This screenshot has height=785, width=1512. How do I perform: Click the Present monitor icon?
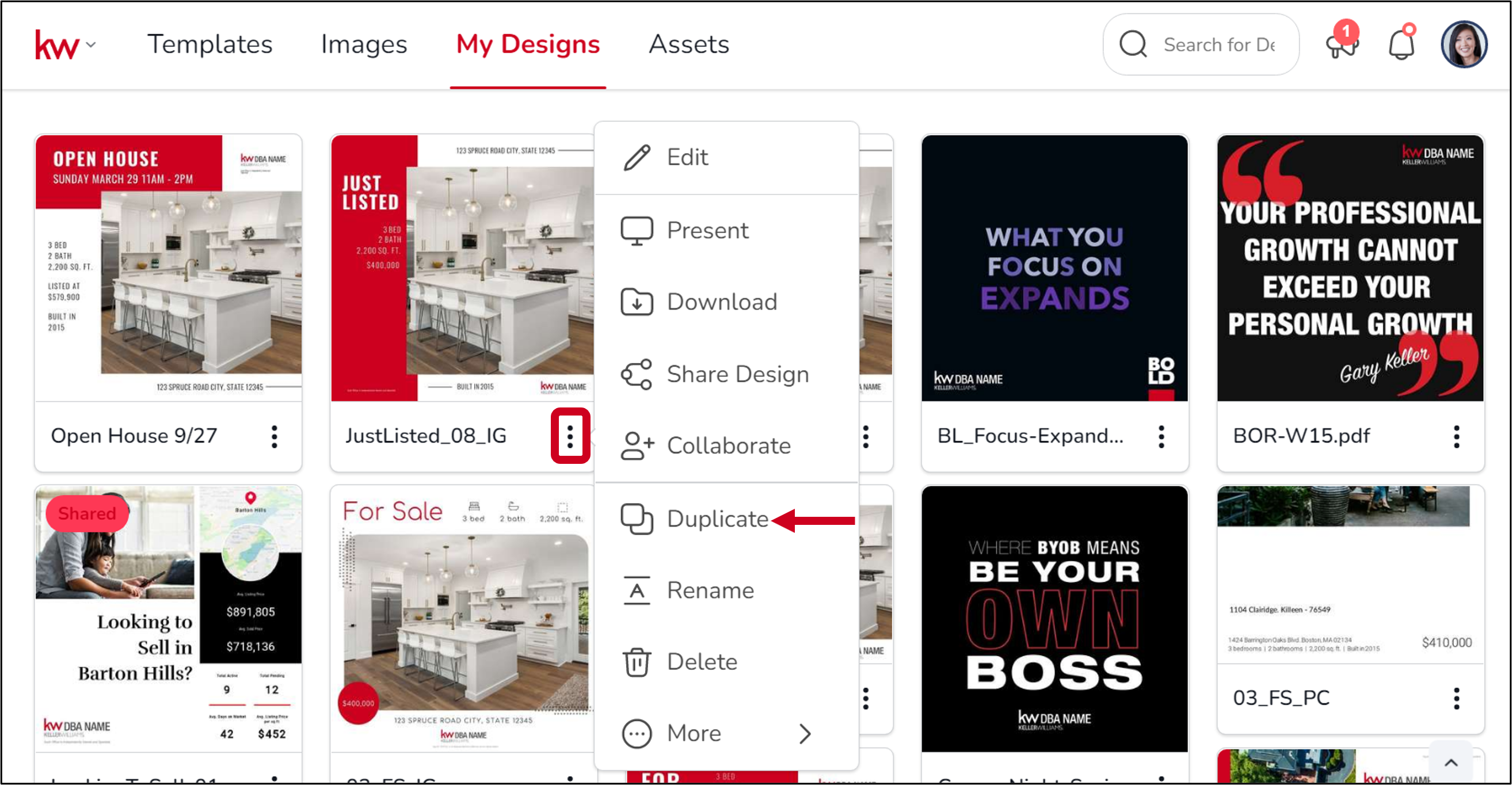pos(637,231)
